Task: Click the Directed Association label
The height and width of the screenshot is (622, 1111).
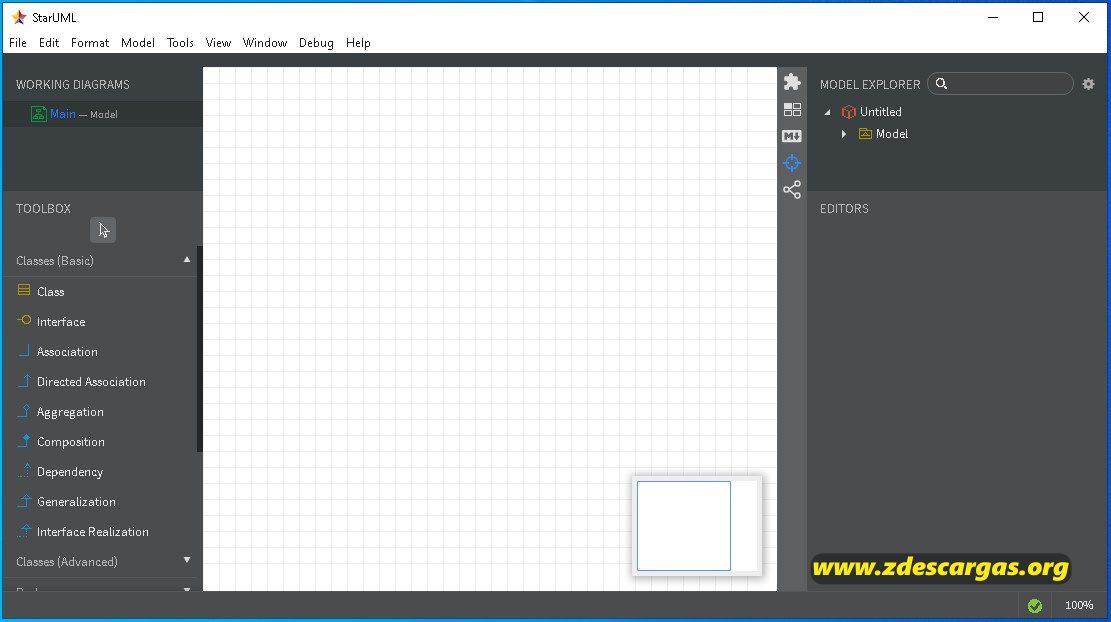Action: 91,382
